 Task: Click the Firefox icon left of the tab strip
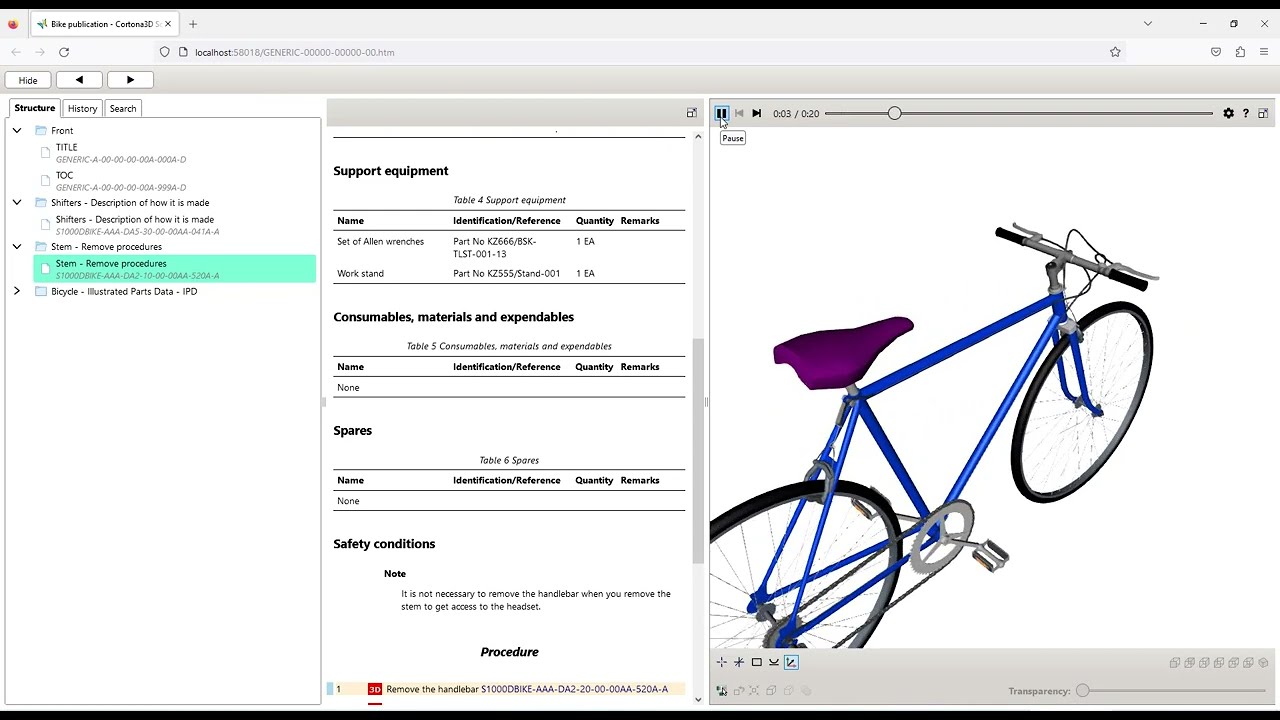point(13,24)
